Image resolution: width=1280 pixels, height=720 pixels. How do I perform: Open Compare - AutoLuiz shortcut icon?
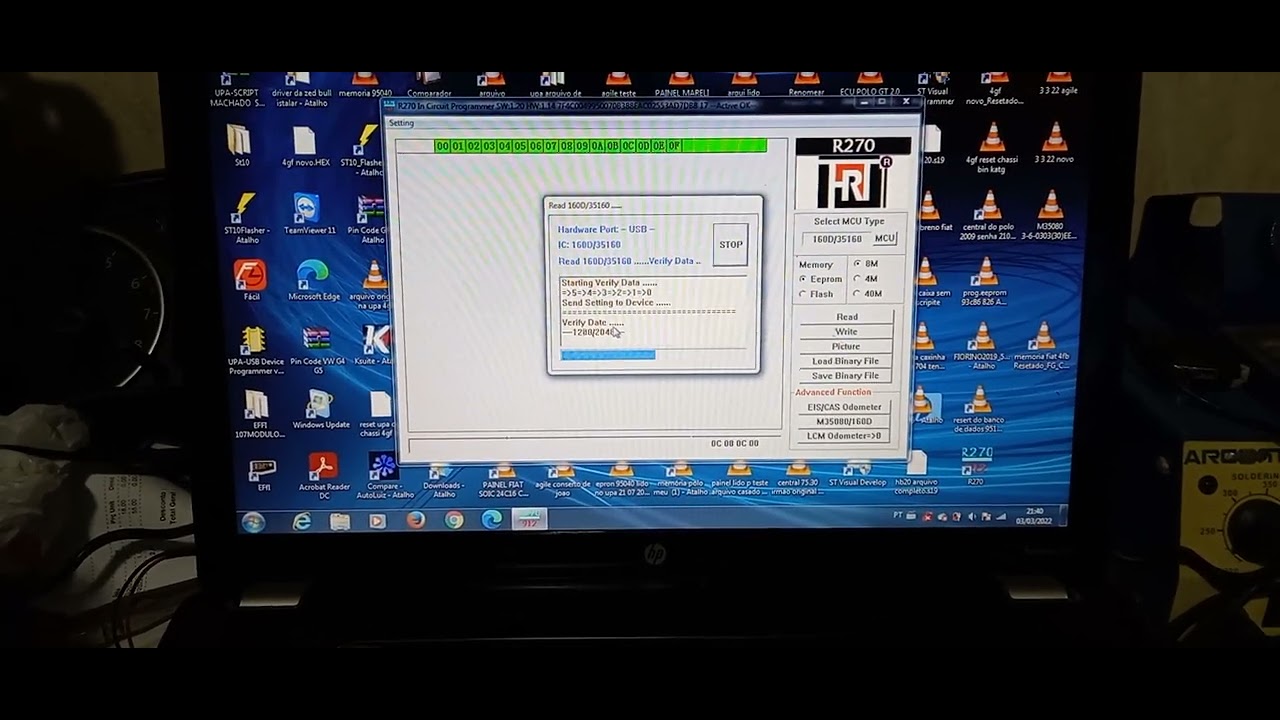point(383,467)
